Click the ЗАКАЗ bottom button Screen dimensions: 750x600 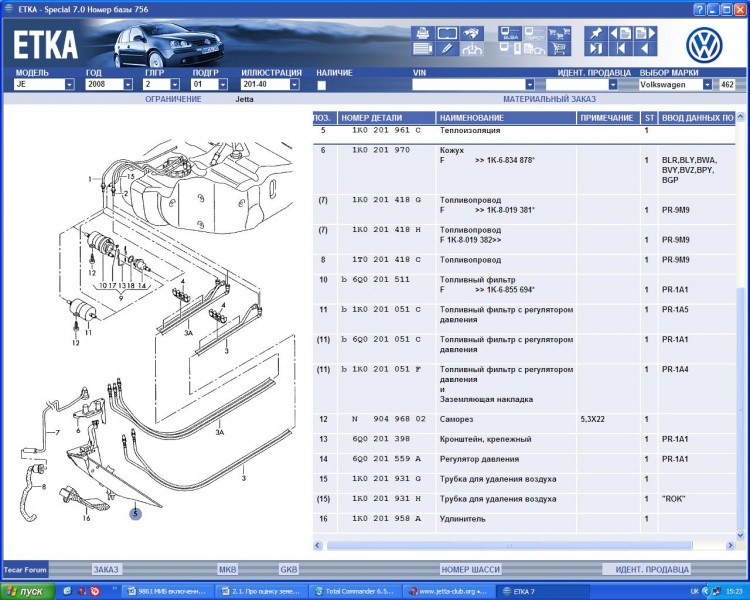pyautogui.click(x=106, y=569)
